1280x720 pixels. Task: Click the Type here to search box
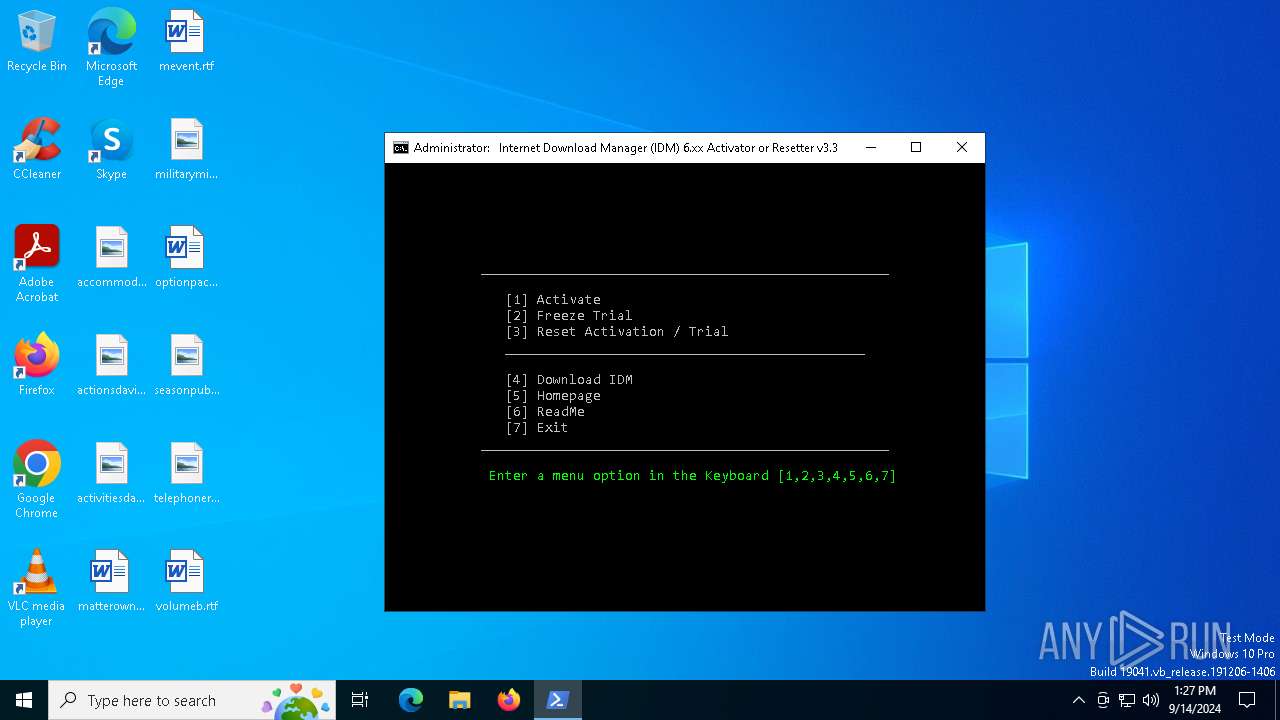(192, 700)
